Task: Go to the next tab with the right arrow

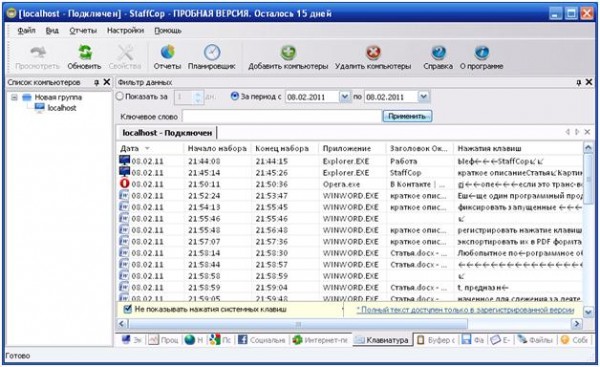Action: (577, 132)
